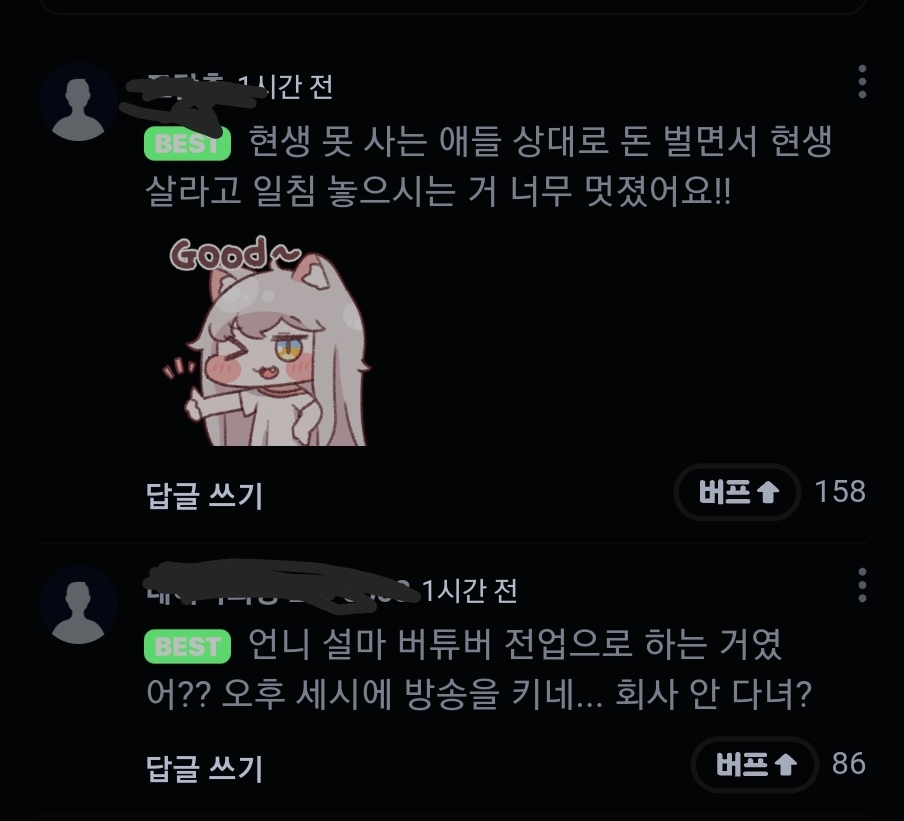Click the 158 buff count
The height and width of the screenshot is (821, 904).
840,492
